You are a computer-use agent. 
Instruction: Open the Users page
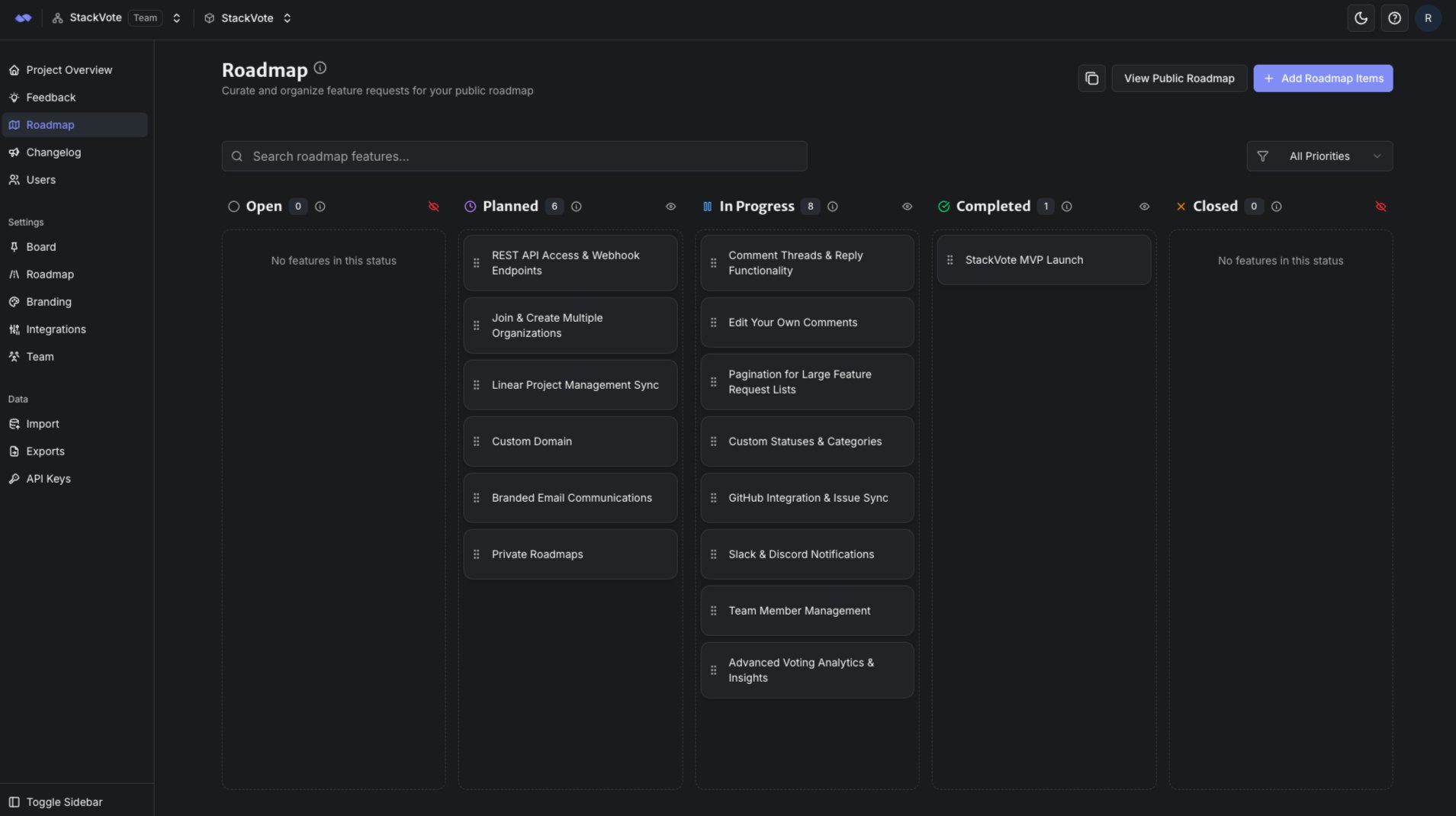[40, 179]
